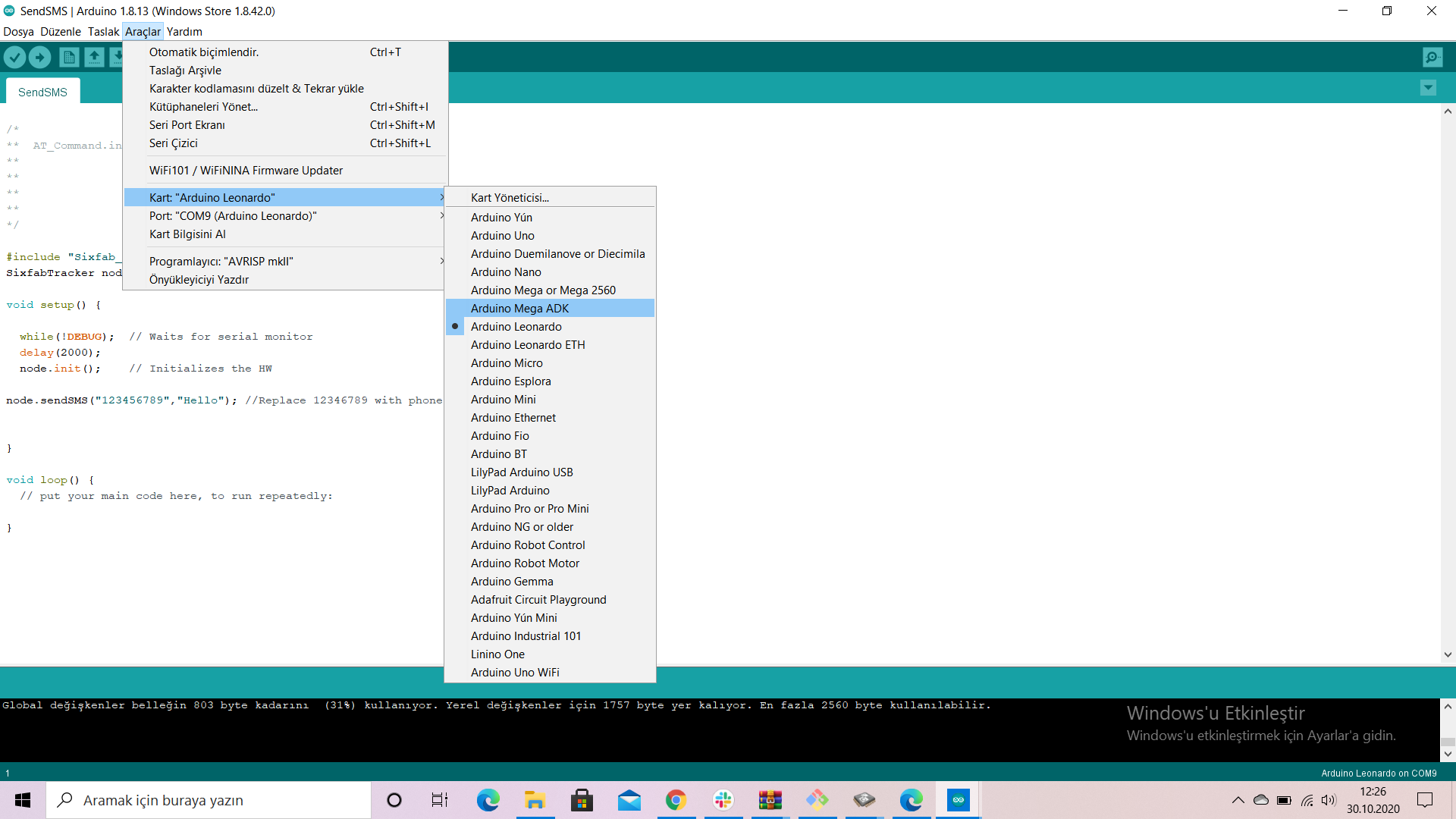The width and height of the screenshot is (1456, 819).
Task: Click the Upload (Yükle) toolbar icon
Action: 39,57
